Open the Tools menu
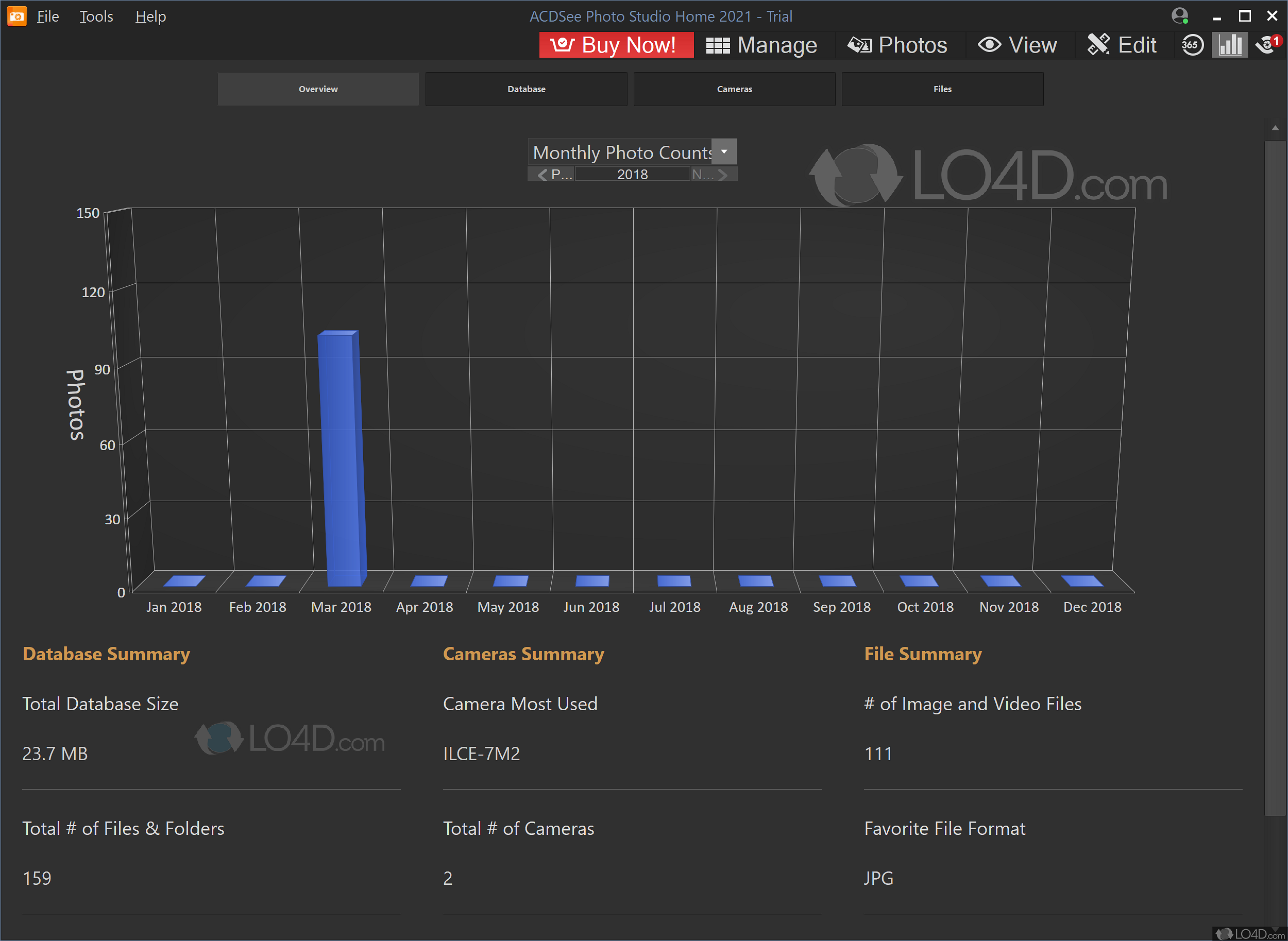This screenshot has width=1288, height=941. point(96,16)
